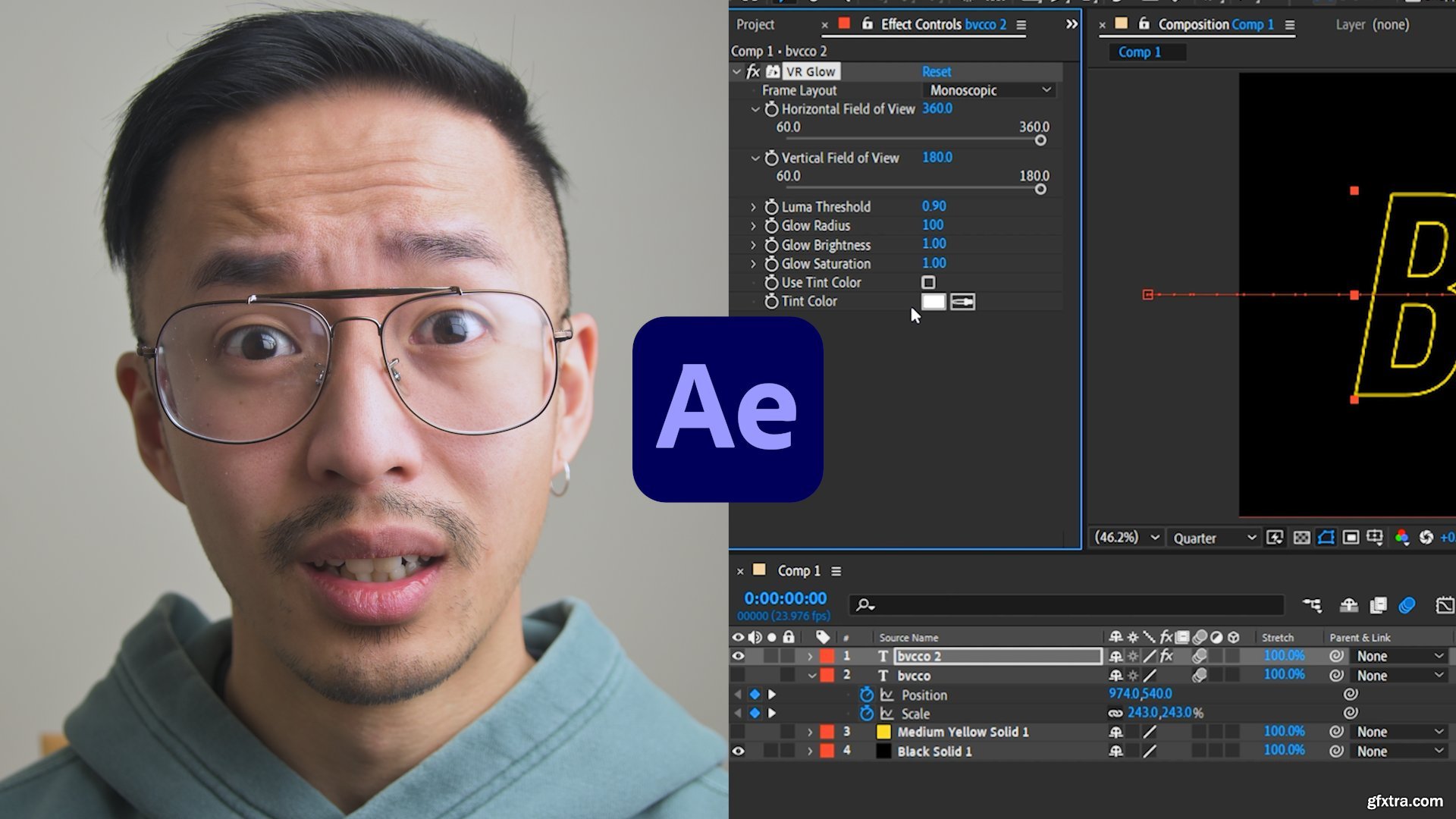Toggle visibility of Black Solid 1
Screen dimensions: 1456x819
pos(739,751)
